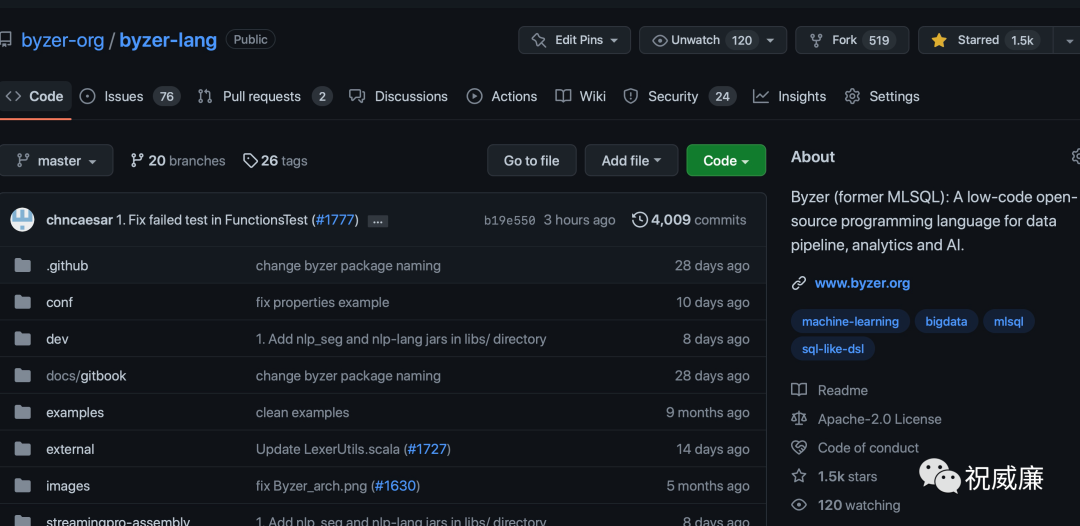Screen dimensions: 1080x526
Task: Toggle the Starred button
Action: [980, 40]
